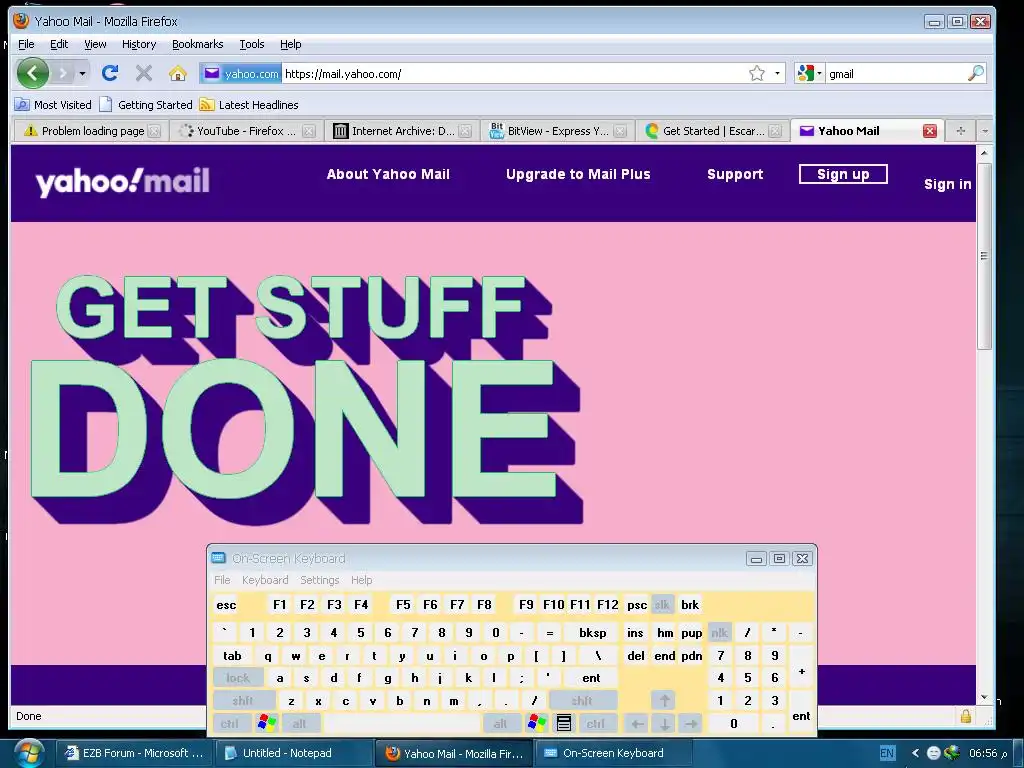This screenshot has width=1024, height=768.
Task: Open the Firefox Tools menu
Action: pos(251,44)
